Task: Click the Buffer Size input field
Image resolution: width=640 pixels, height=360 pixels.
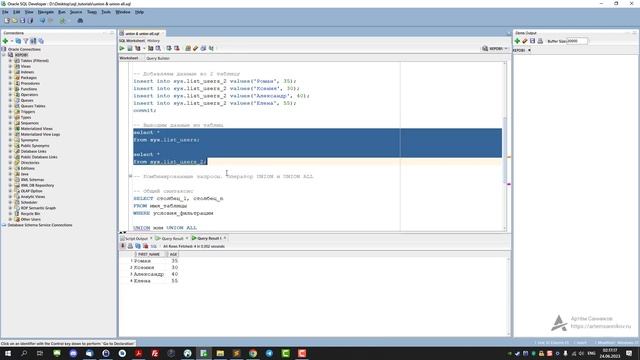Action: coord(577,41)
